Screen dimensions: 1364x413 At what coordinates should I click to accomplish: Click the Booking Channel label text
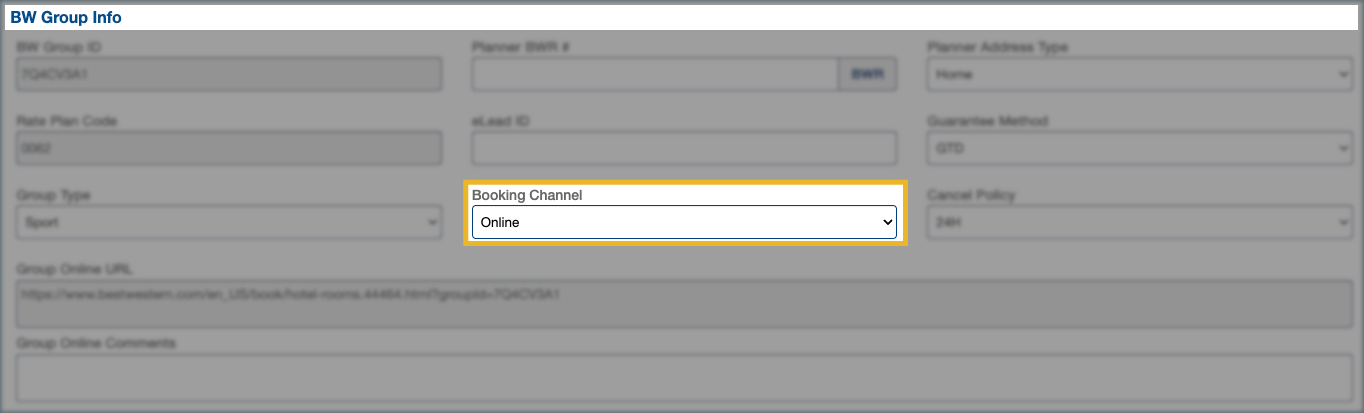click(527, 195)
